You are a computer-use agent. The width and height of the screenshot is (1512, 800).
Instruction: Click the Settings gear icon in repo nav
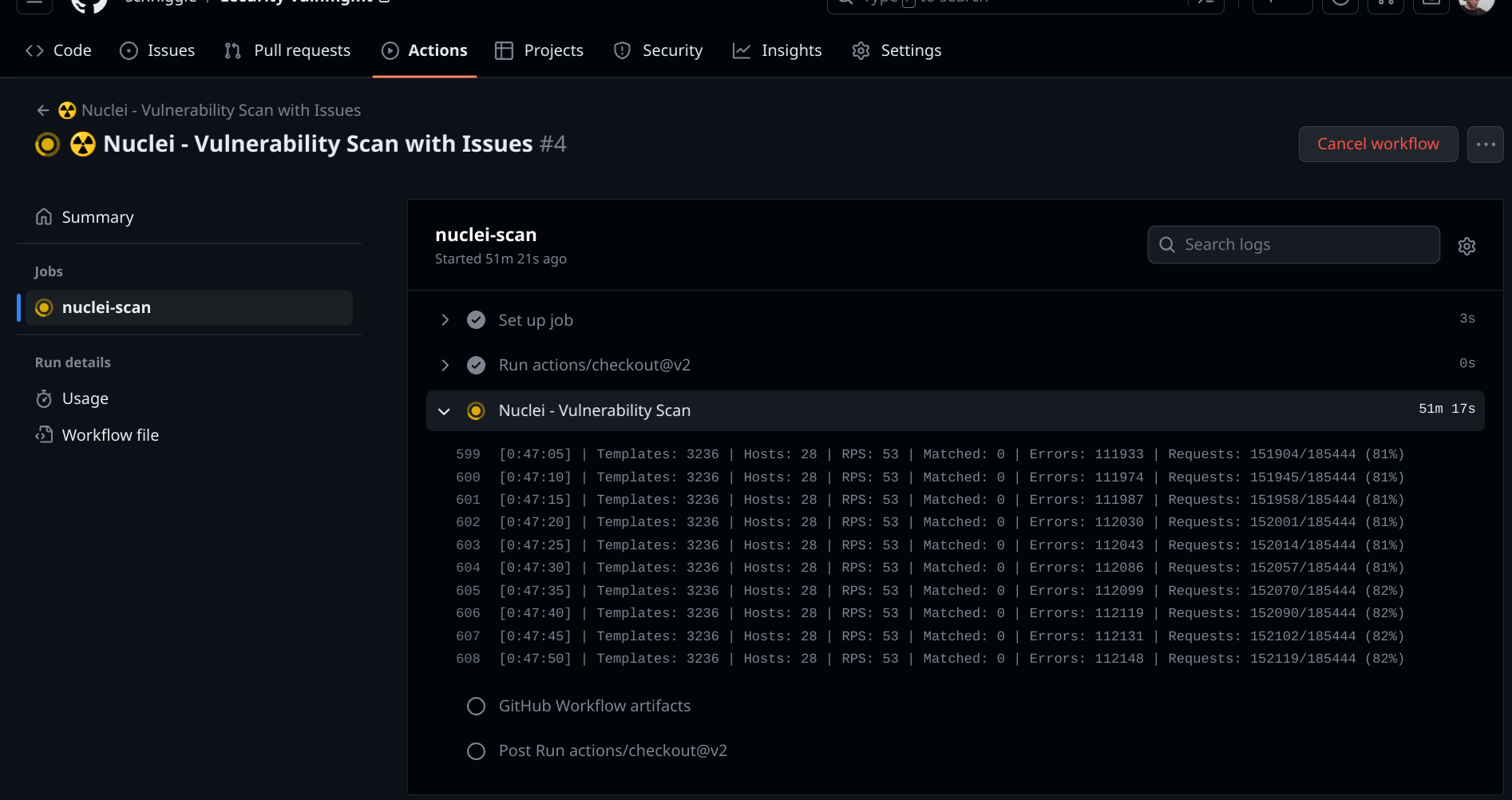pos(861,50)
